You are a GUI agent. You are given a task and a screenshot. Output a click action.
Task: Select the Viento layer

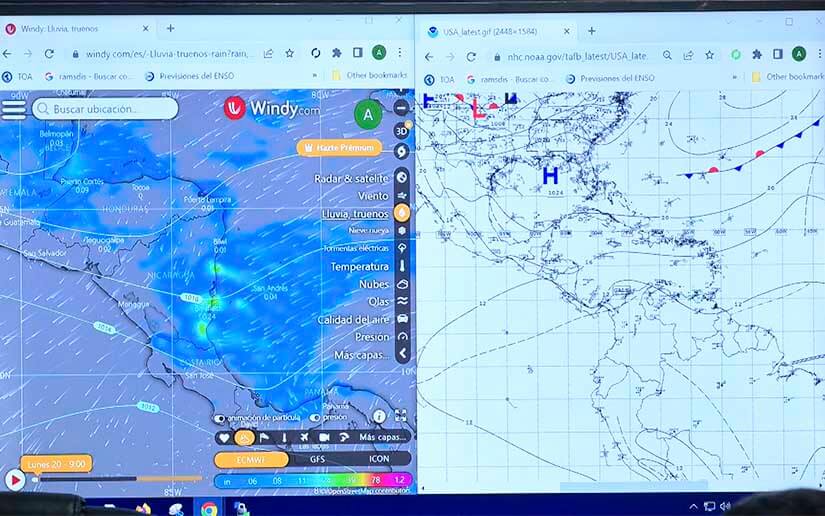373,196
